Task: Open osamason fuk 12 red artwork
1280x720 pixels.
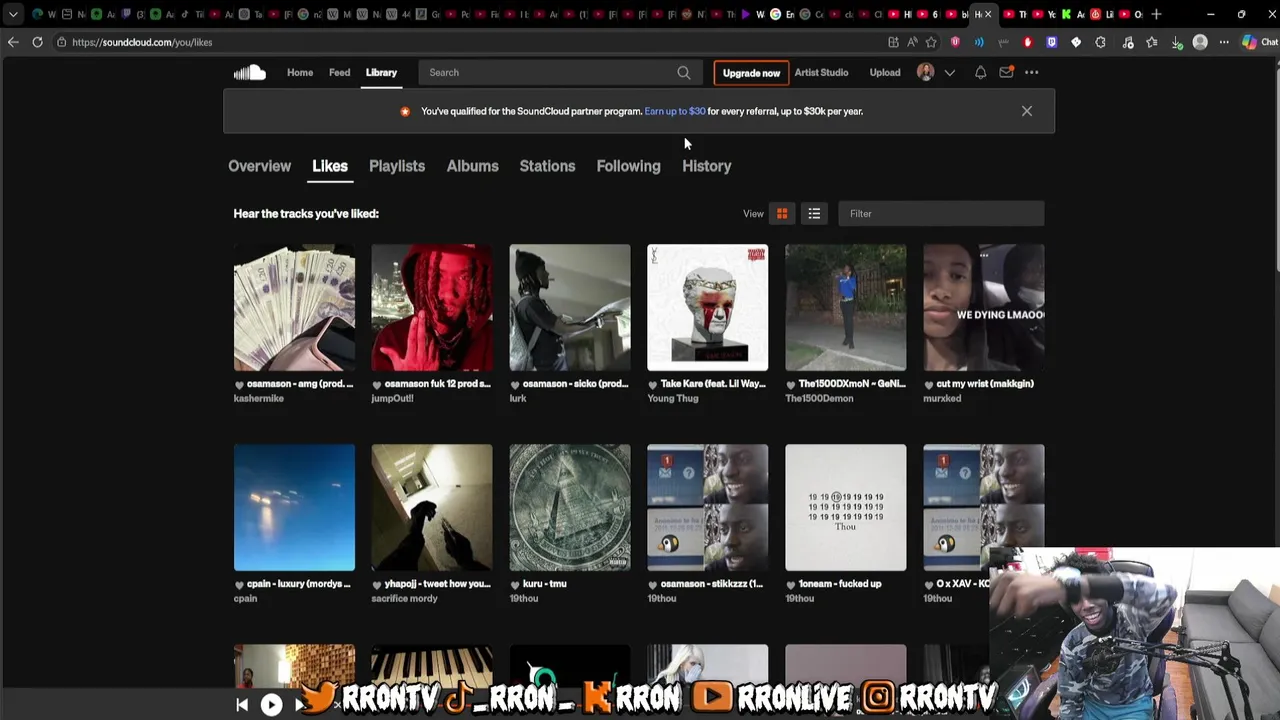Action: [x=432, y=307]
